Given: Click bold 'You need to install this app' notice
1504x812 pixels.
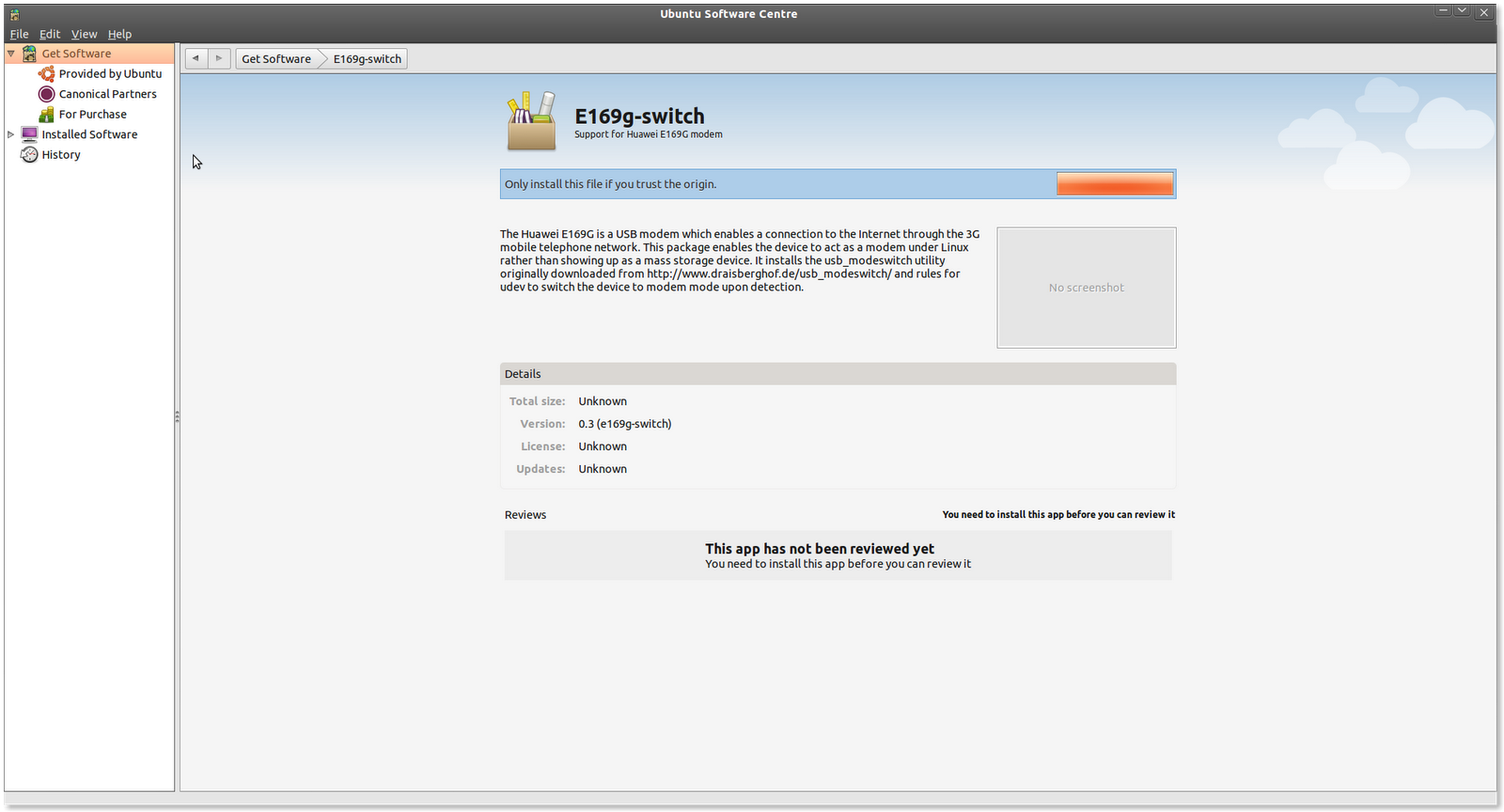Looking at the screenshot, I should [x=1058, y=515].
